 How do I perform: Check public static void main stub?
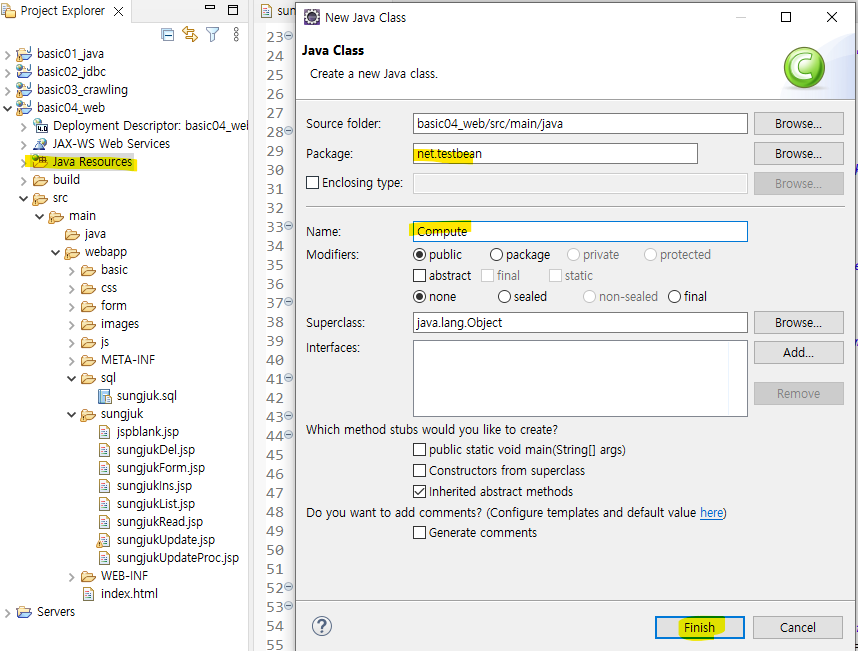(420, 450)
